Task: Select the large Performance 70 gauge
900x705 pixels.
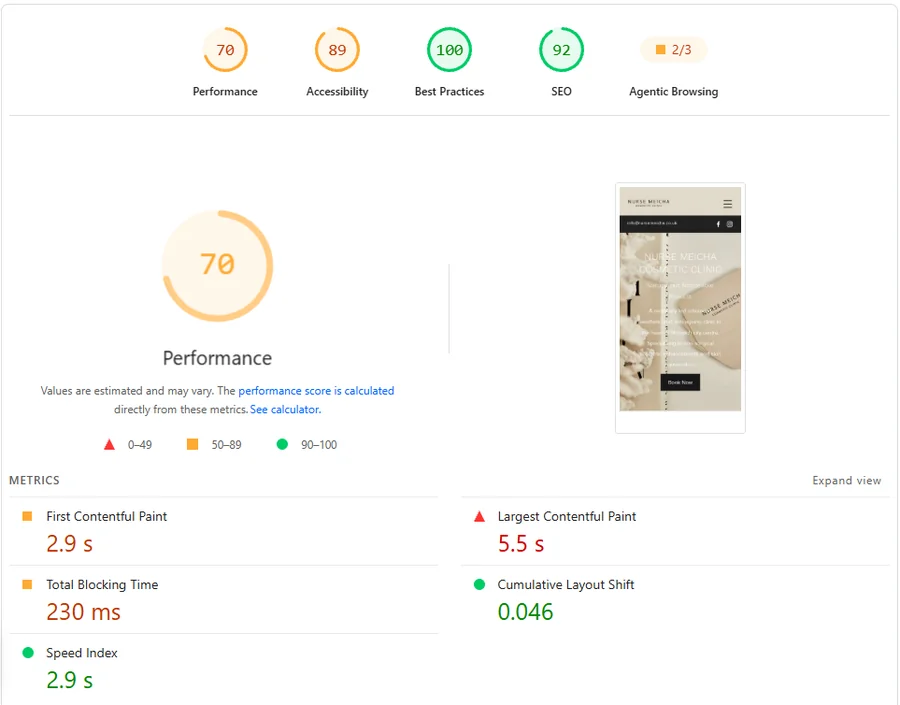Action: click(218, 265)
